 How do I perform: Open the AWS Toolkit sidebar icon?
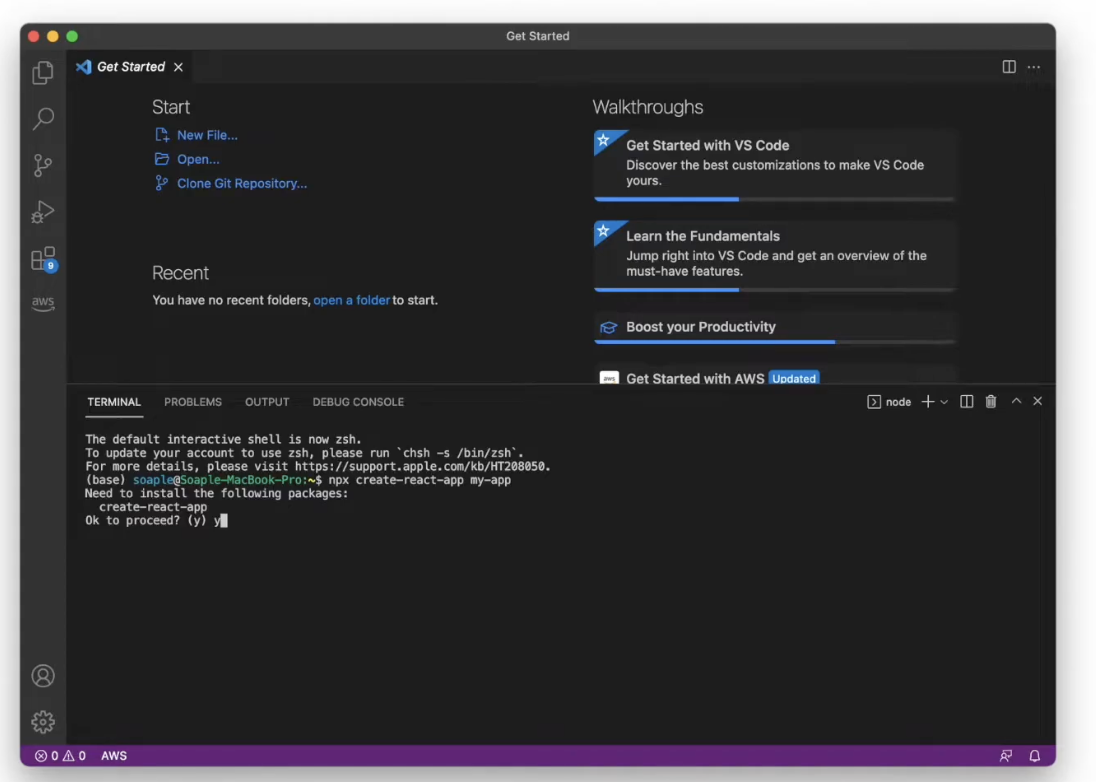(x=42, y=303)
